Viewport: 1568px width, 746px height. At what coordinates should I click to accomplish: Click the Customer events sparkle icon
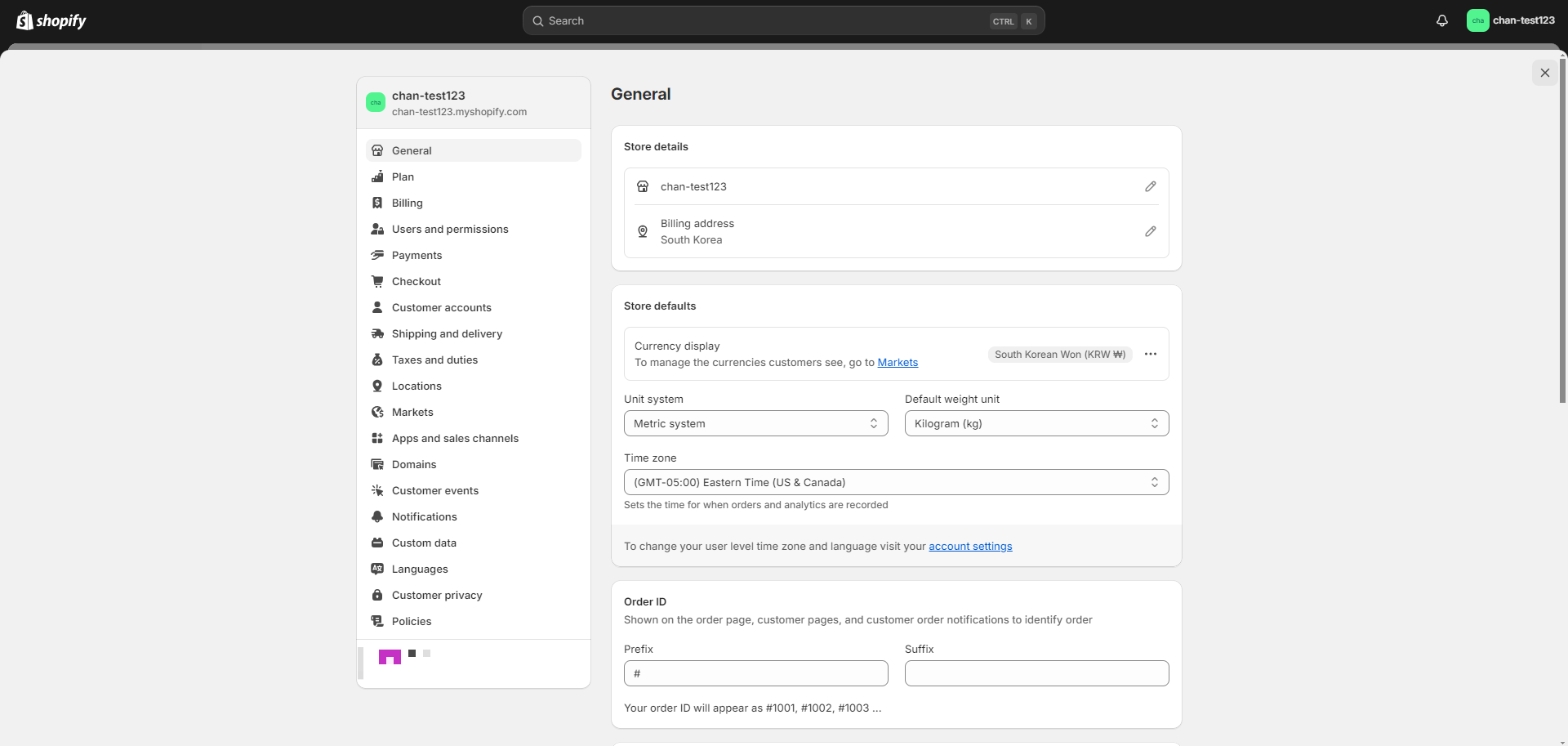[x=377, y=490]
